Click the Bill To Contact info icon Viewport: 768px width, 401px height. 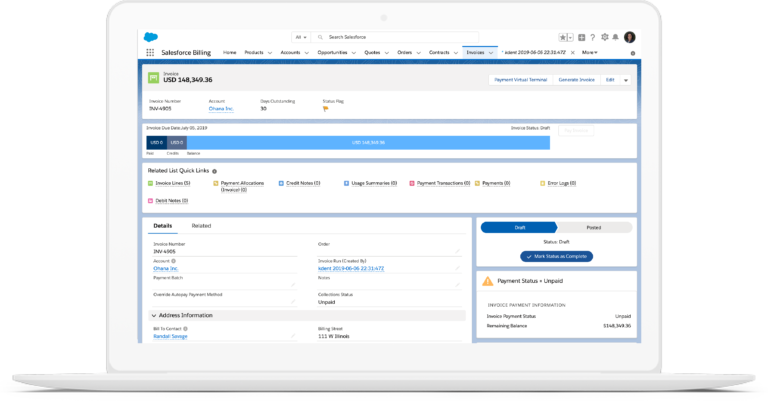coord(185,329)
